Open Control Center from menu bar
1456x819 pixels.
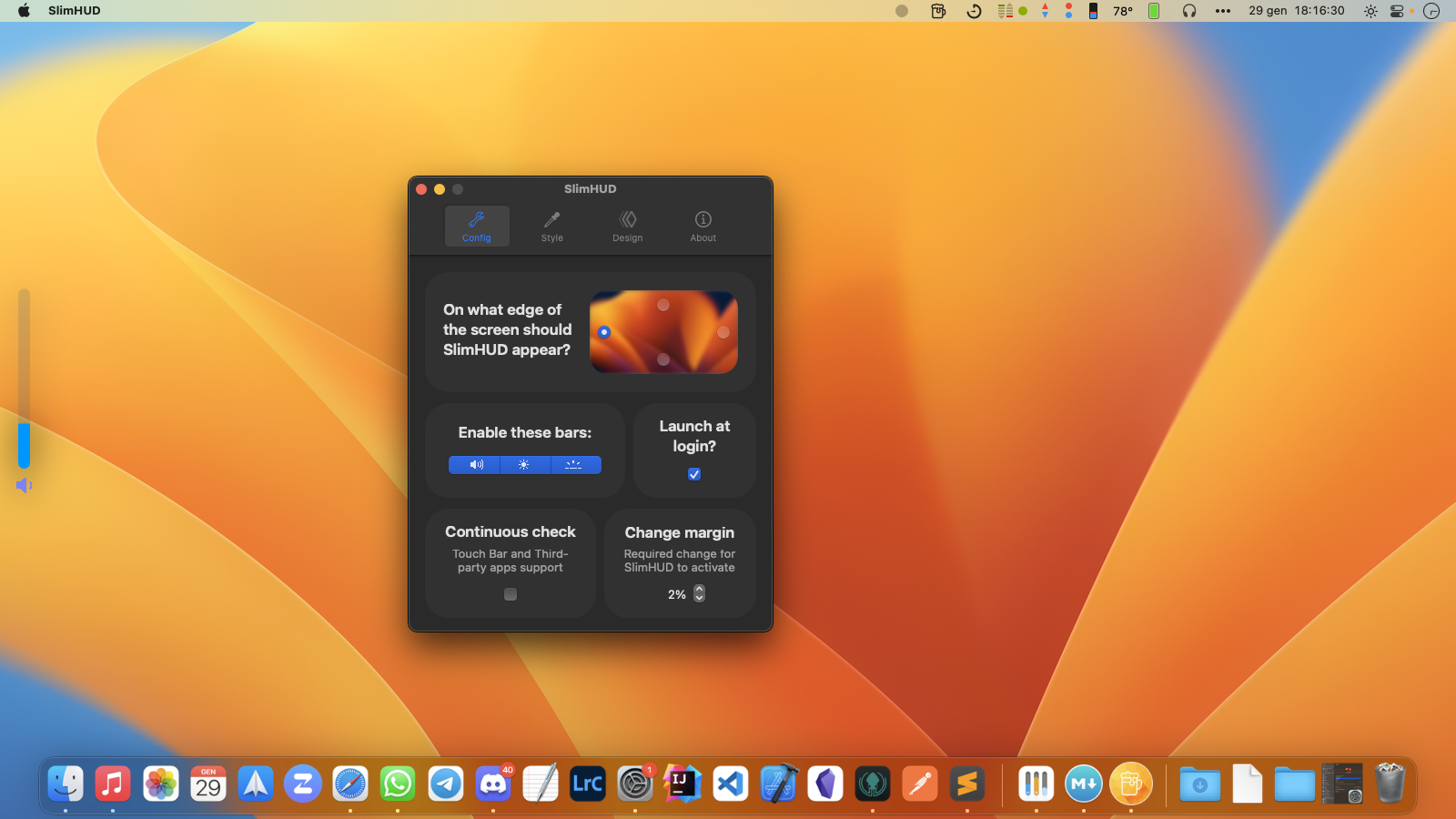(x=1397, y=11)
